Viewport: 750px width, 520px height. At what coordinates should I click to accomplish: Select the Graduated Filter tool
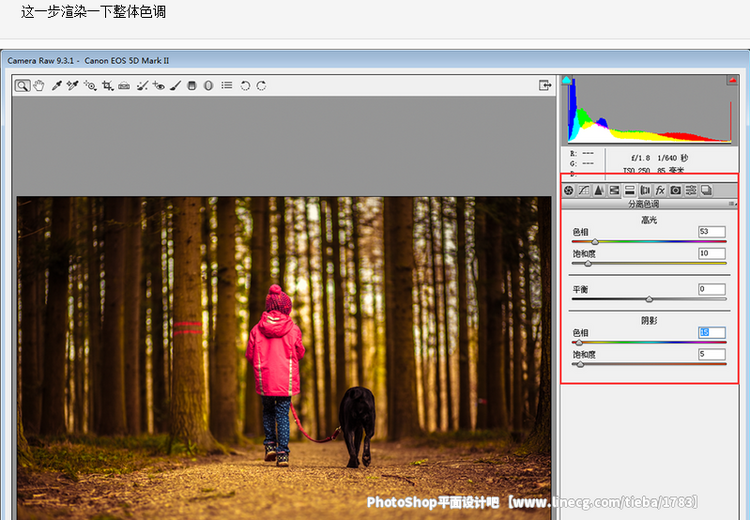pos(192,86)
